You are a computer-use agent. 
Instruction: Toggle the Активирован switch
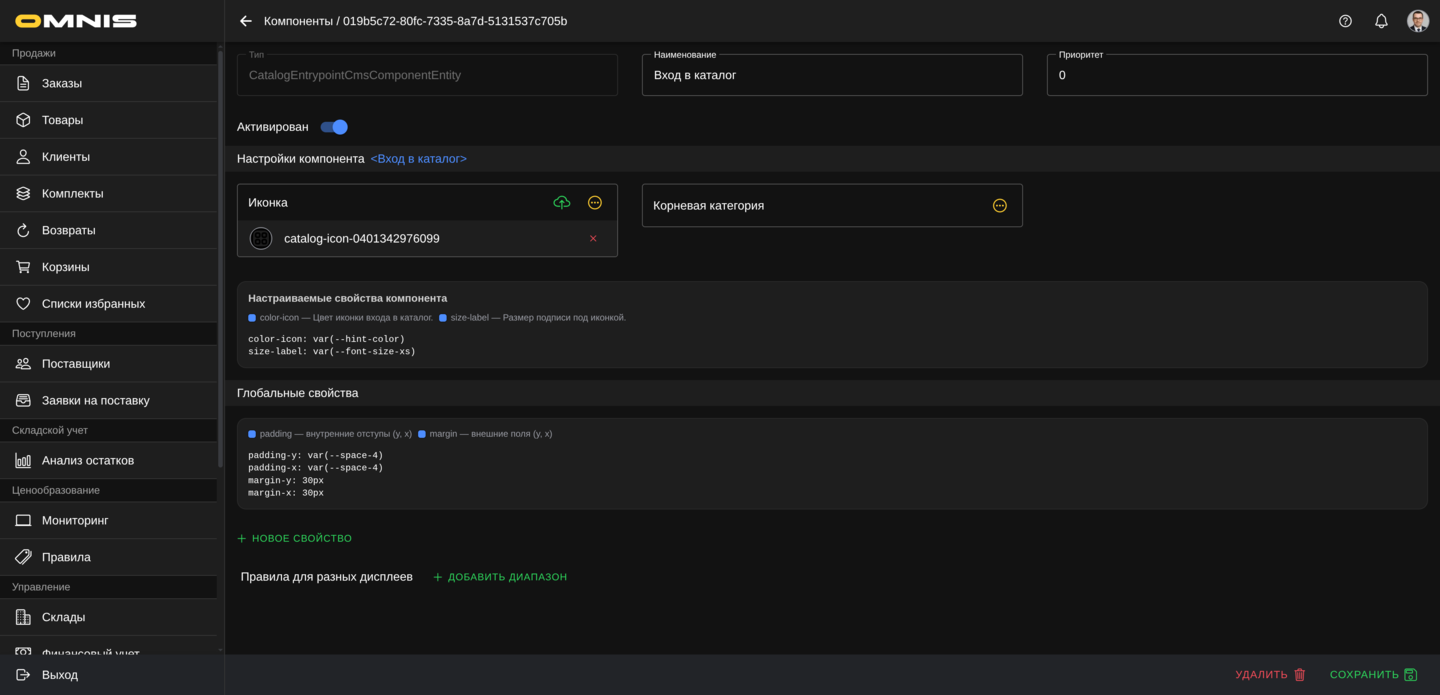(334, 127)
